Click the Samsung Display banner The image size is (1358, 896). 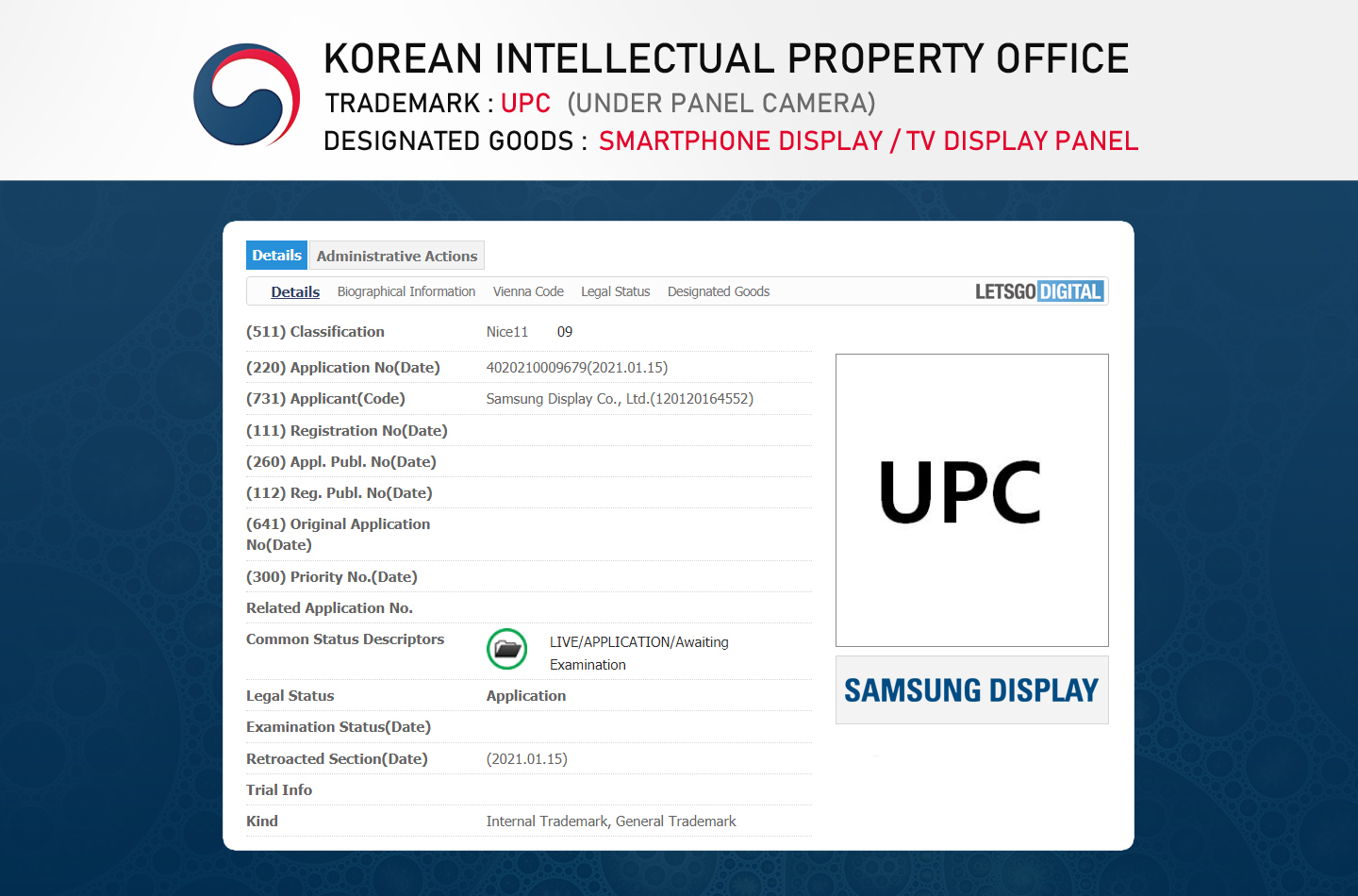point(971,690)
